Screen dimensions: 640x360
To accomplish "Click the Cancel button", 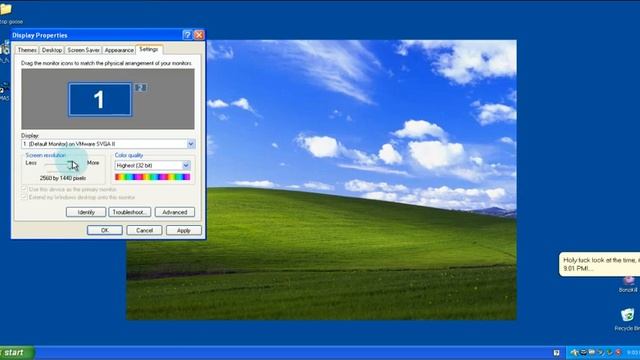I will pyautogui.click(x=144, y=230).
